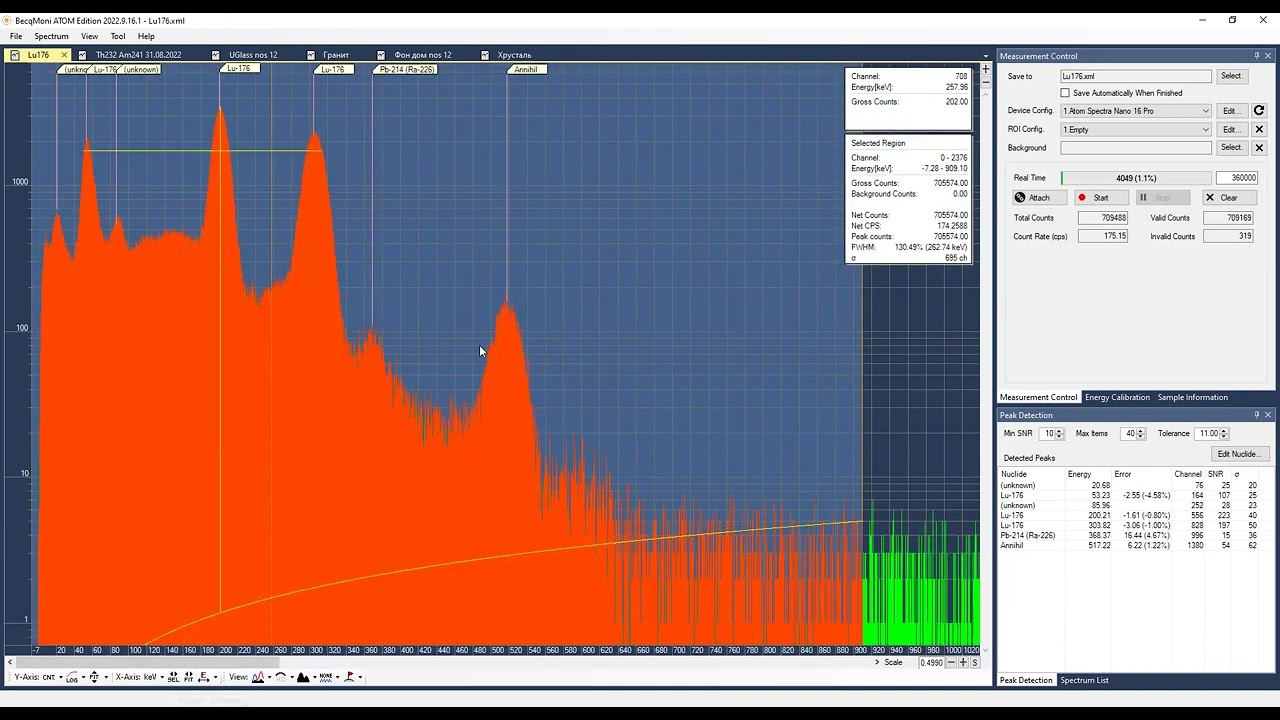Click the NONE waveform icon
This screenshot has height=720, width=1280.
tap(326, 677)
